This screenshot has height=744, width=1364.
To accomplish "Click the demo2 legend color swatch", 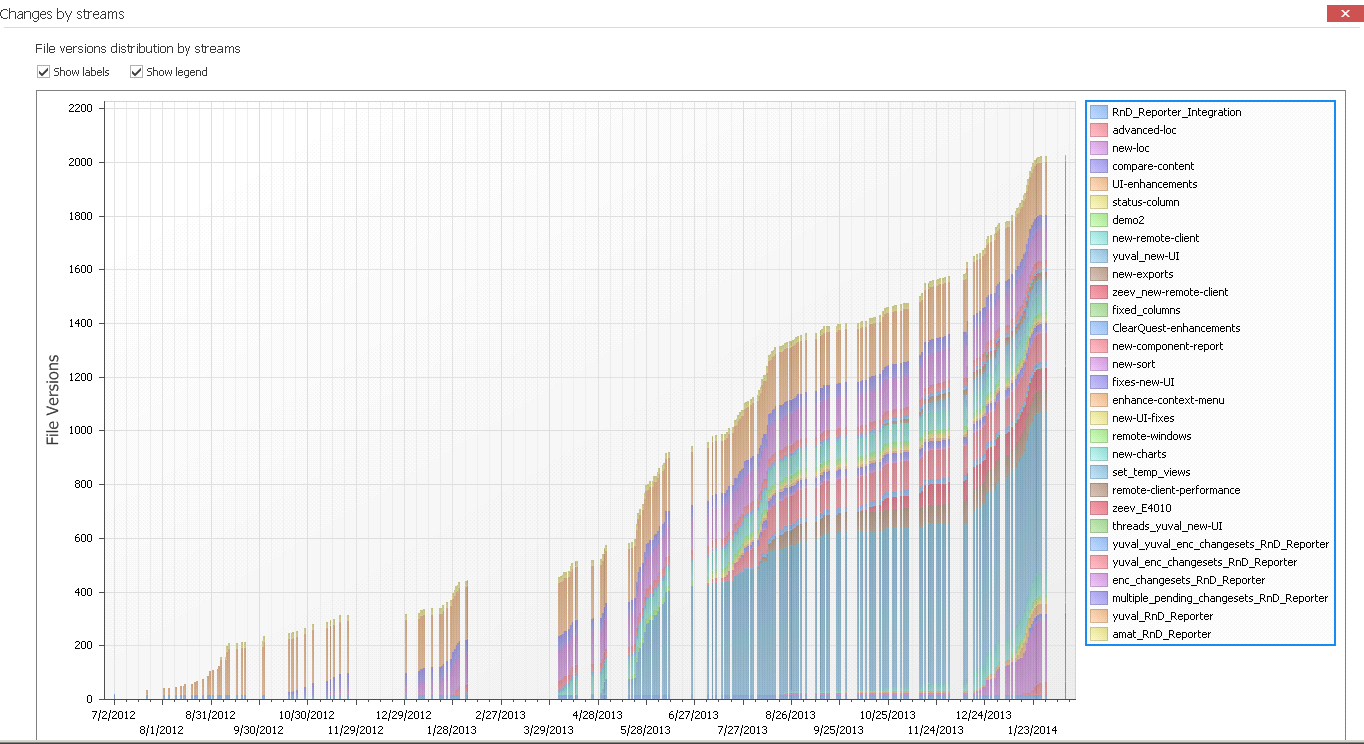I will (1098, 220).
